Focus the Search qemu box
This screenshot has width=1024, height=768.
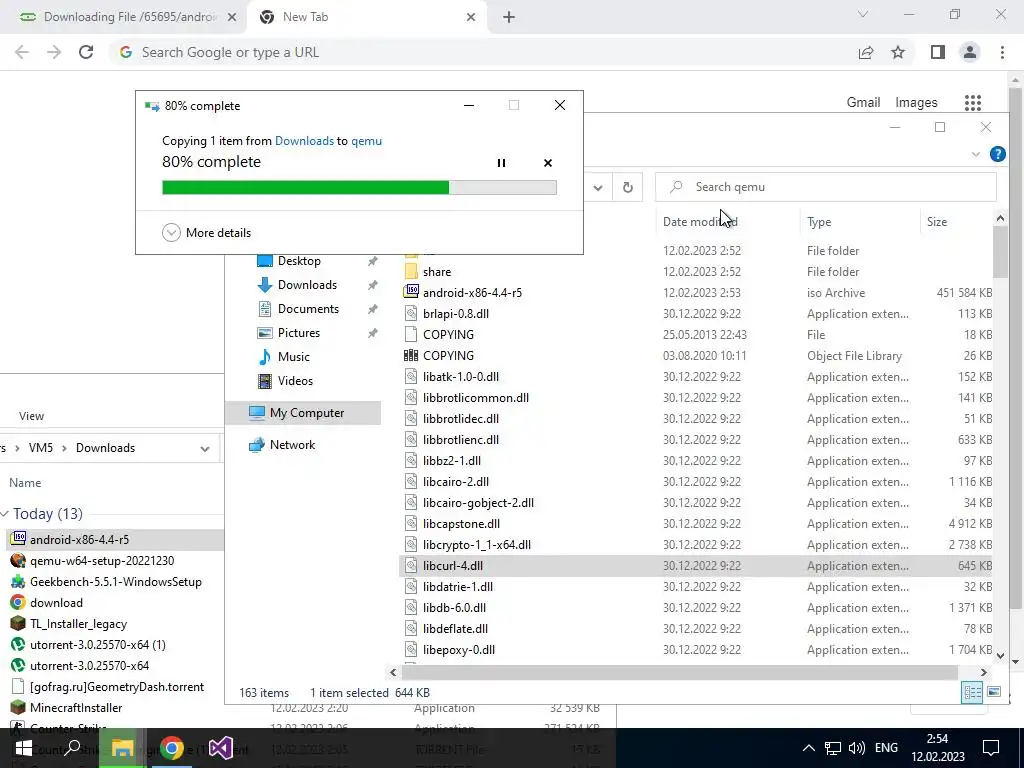pyautogui.click(x=826, y=187)
